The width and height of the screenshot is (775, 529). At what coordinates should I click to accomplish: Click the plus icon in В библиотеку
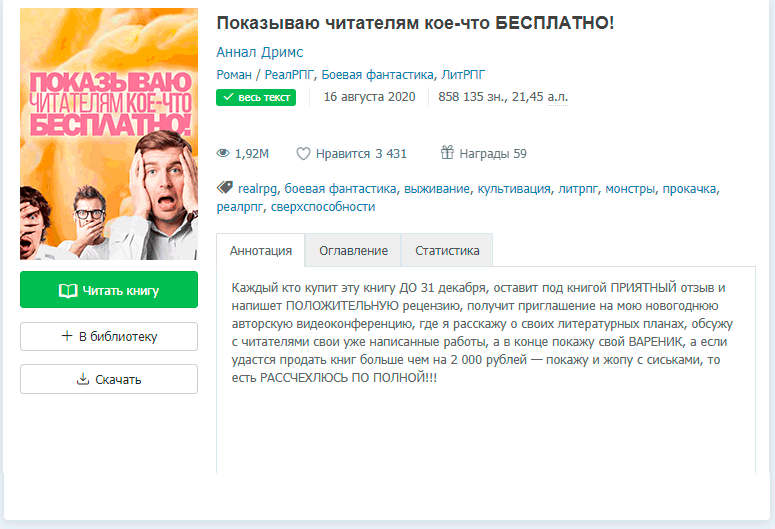(x=67, y=336)
